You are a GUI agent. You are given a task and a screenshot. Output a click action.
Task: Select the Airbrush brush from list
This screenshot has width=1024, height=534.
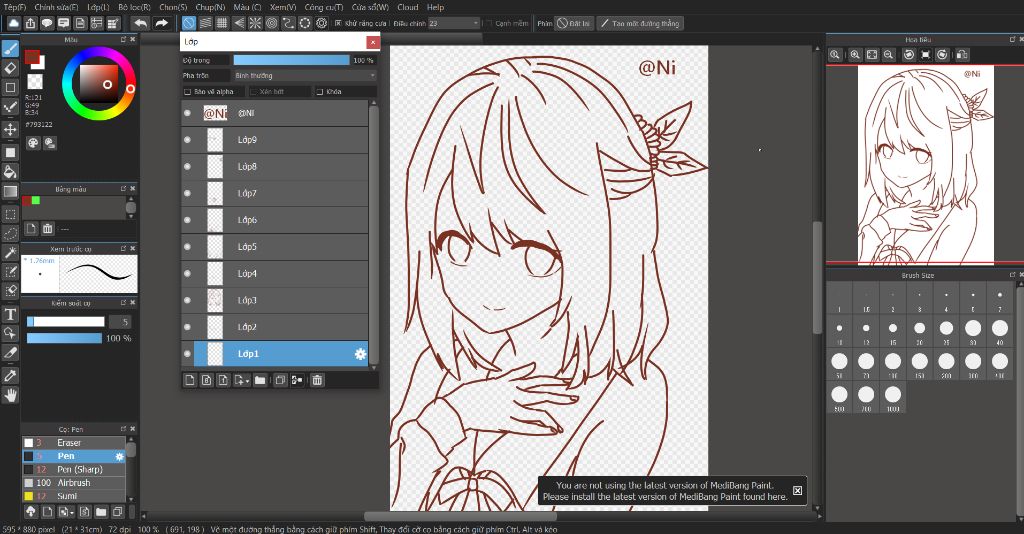[74, 483]
